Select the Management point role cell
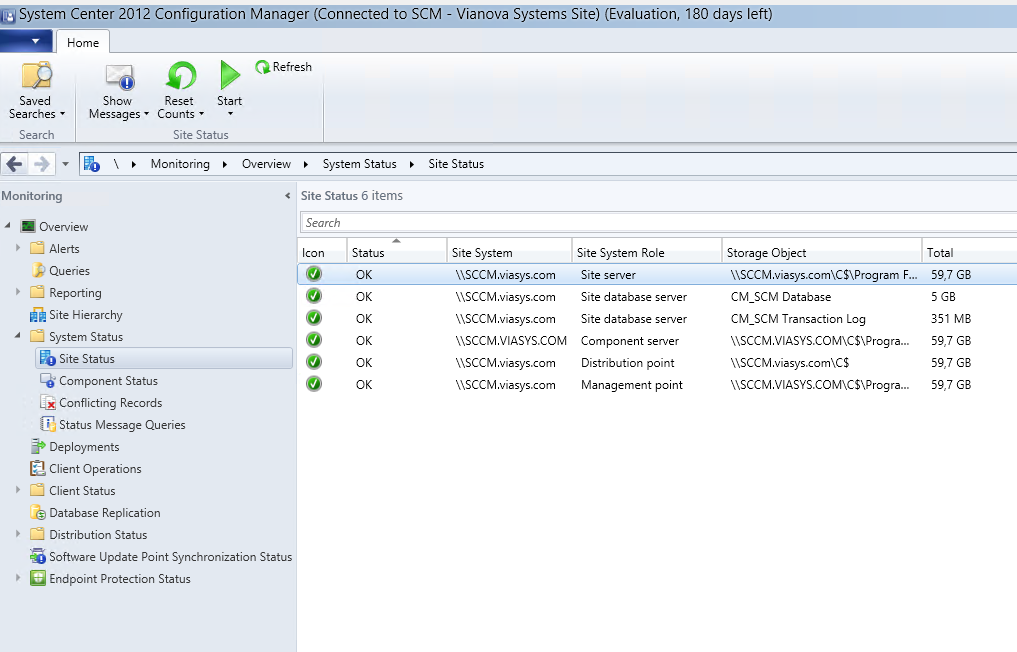 [632, 385]
